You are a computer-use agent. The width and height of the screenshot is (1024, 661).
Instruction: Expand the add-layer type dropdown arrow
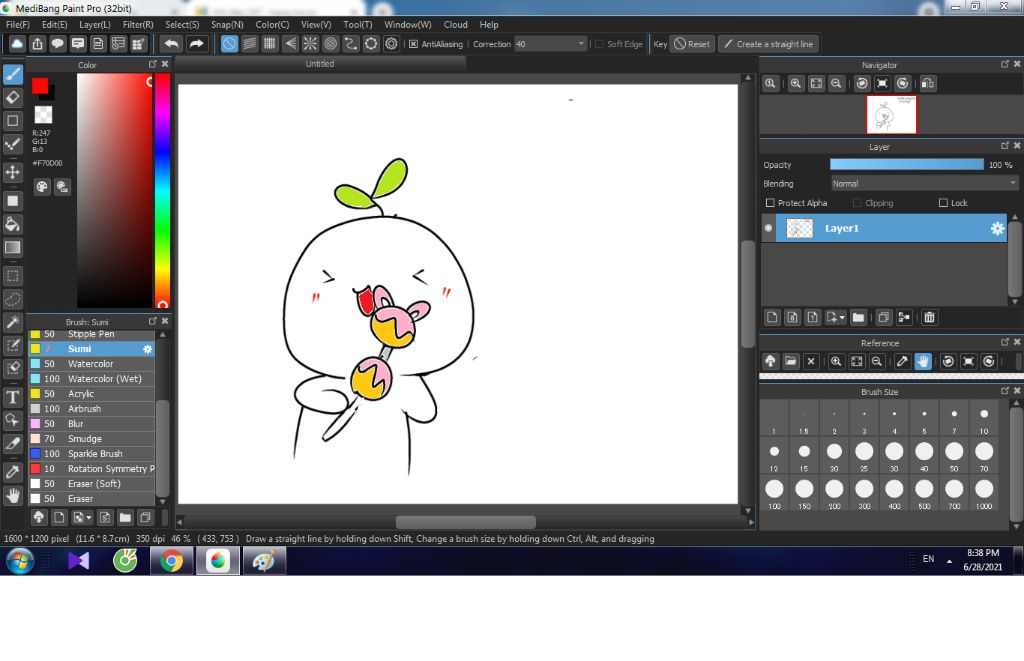coord(842,317)
